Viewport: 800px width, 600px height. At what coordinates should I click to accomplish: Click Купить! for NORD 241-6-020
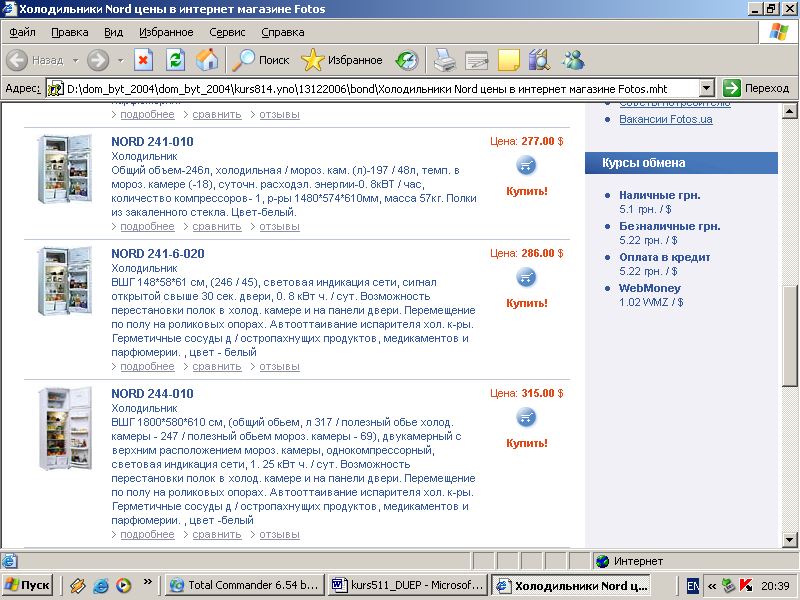pyautogui.click(x=527, y=303)
